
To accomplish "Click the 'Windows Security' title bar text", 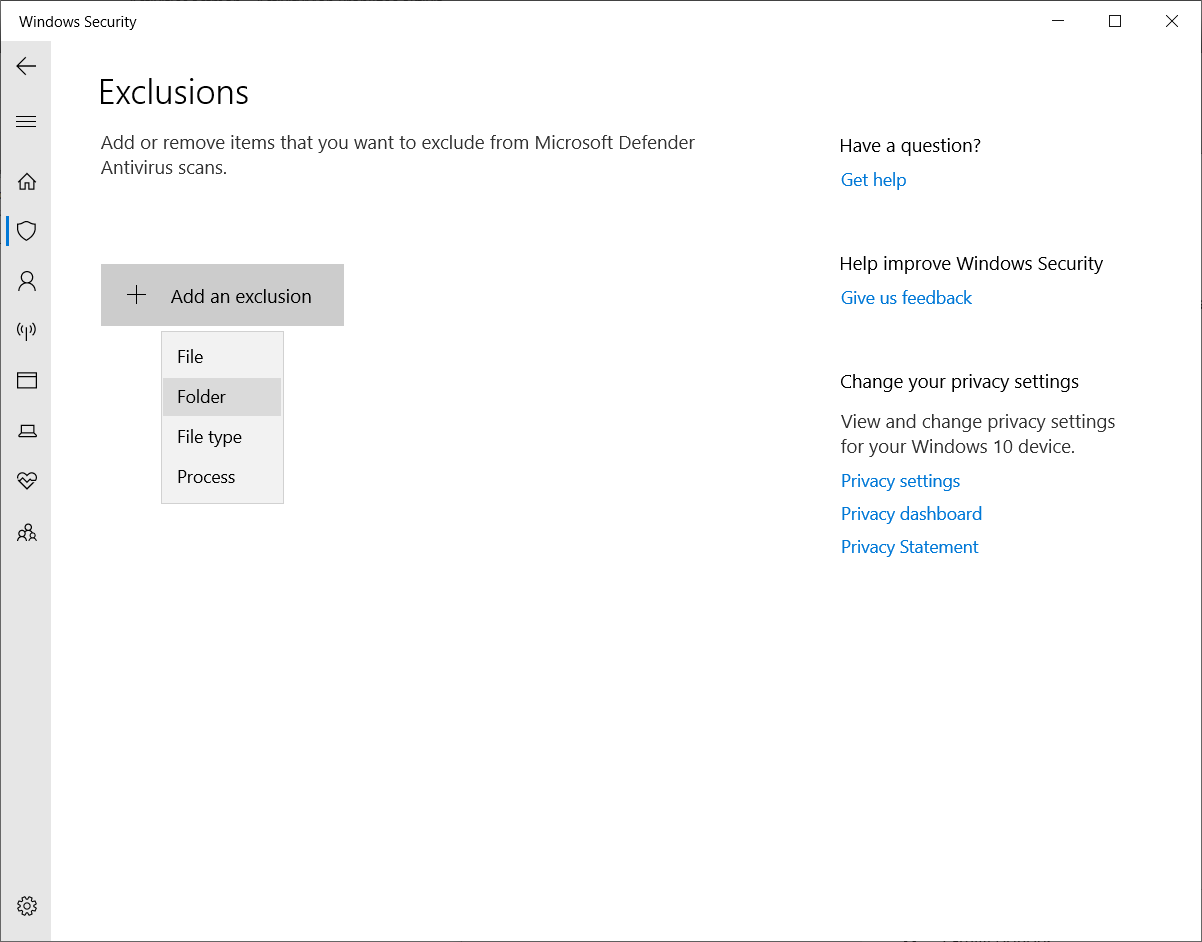I will 78,22.
